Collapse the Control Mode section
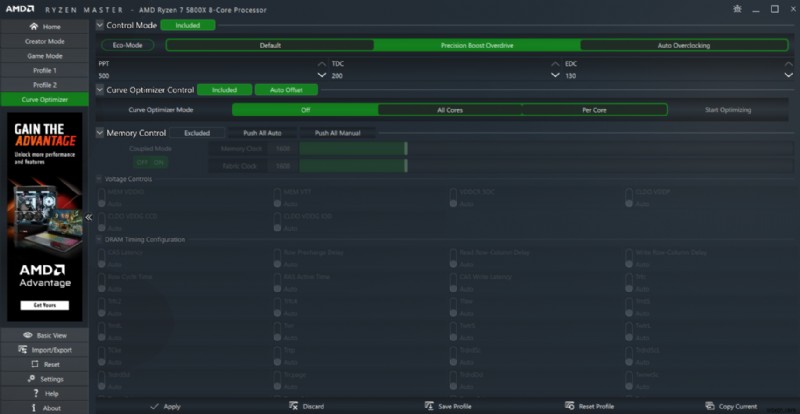Viewport: 800px width, 414px height. pyautogui.click(x=99, y=25)
